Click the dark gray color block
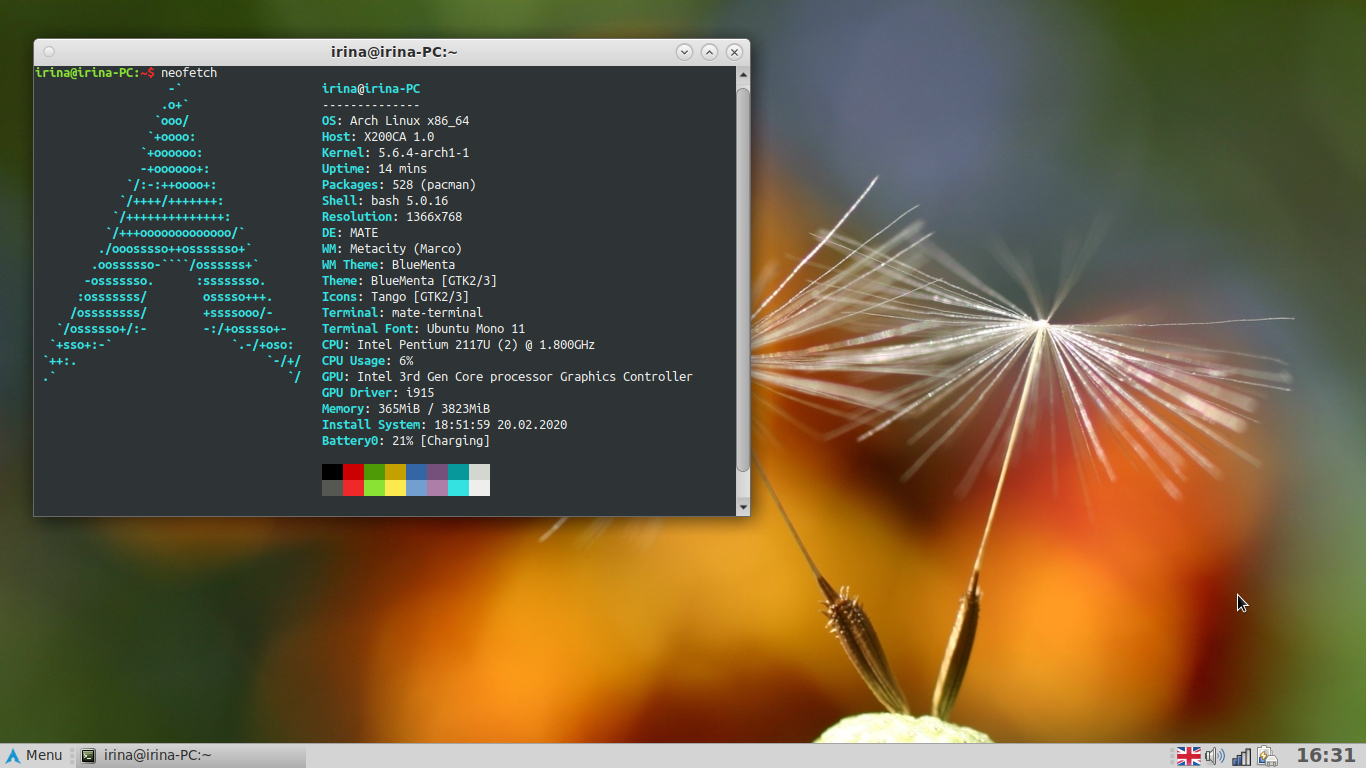The height and width of the screenshot is (768, 1366). point(332,488)
